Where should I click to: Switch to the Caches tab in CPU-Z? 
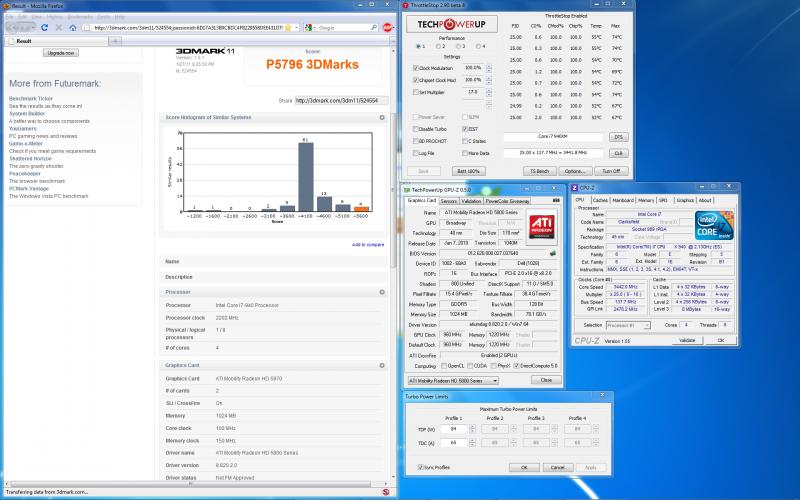click(601, 200)
